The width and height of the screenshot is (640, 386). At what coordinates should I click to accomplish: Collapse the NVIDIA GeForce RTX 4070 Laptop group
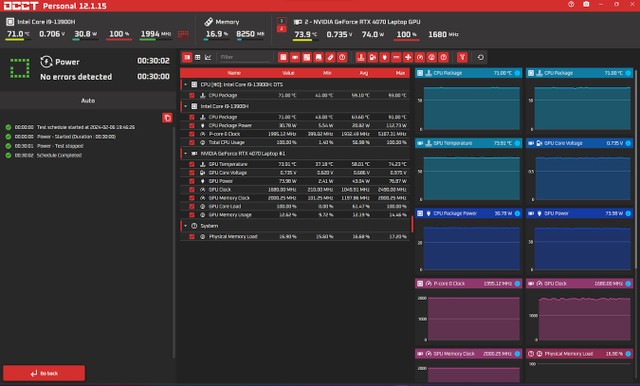(185, 153)
